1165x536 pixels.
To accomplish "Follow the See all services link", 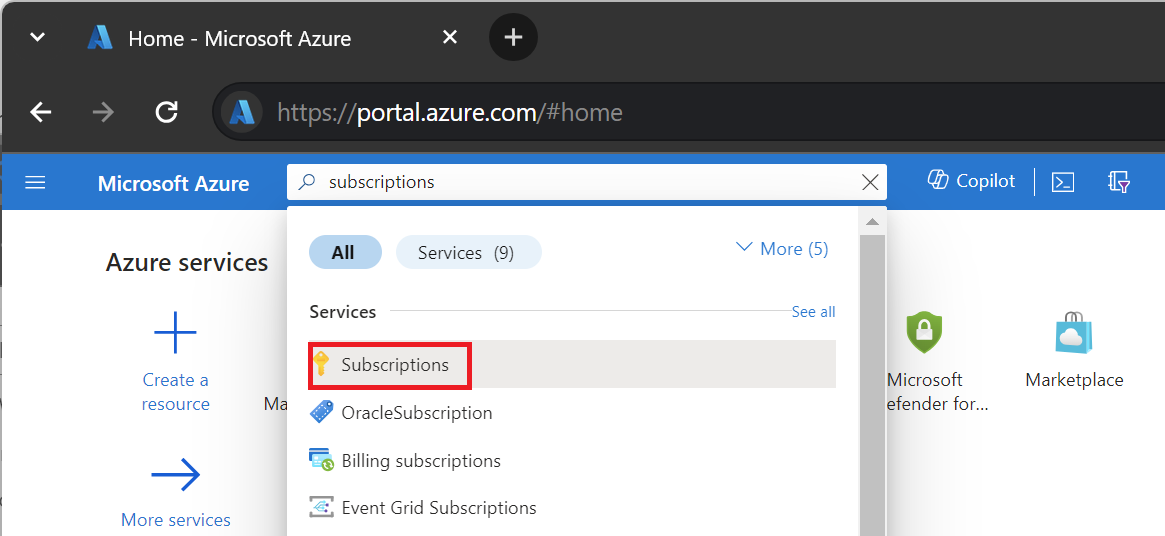I will pos(813,311).
